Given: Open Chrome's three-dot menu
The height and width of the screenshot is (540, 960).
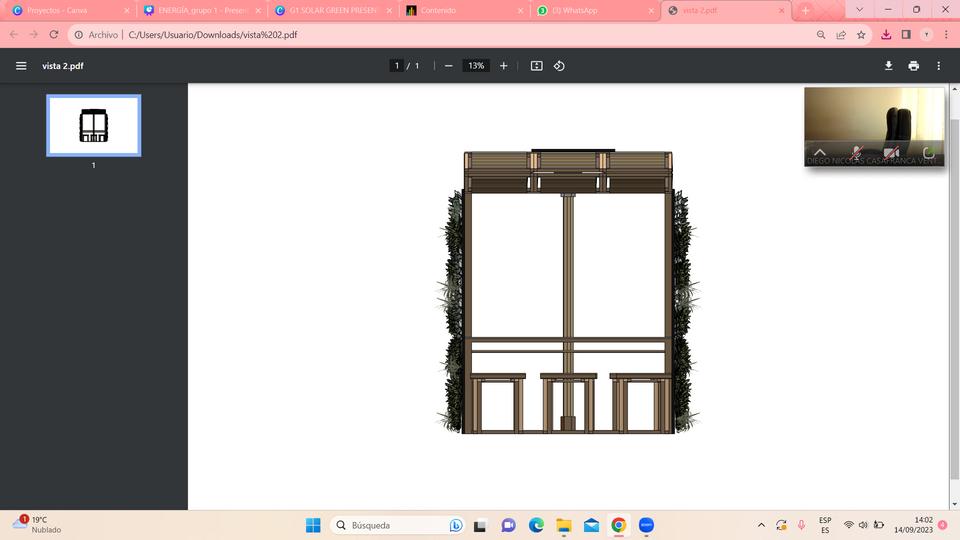Looking at the screenshot, I should coord(947,35).
